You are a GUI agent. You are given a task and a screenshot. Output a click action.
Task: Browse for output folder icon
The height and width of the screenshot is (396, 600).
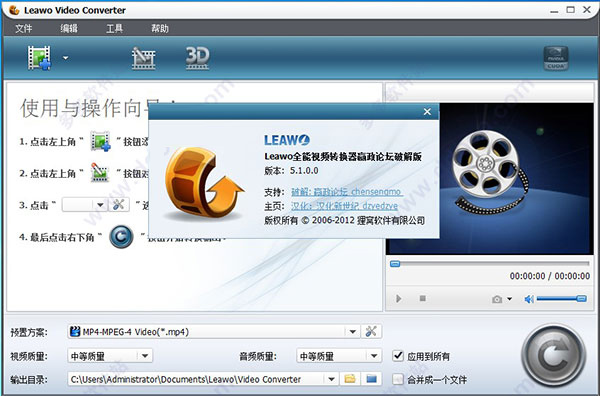[350, 379]
